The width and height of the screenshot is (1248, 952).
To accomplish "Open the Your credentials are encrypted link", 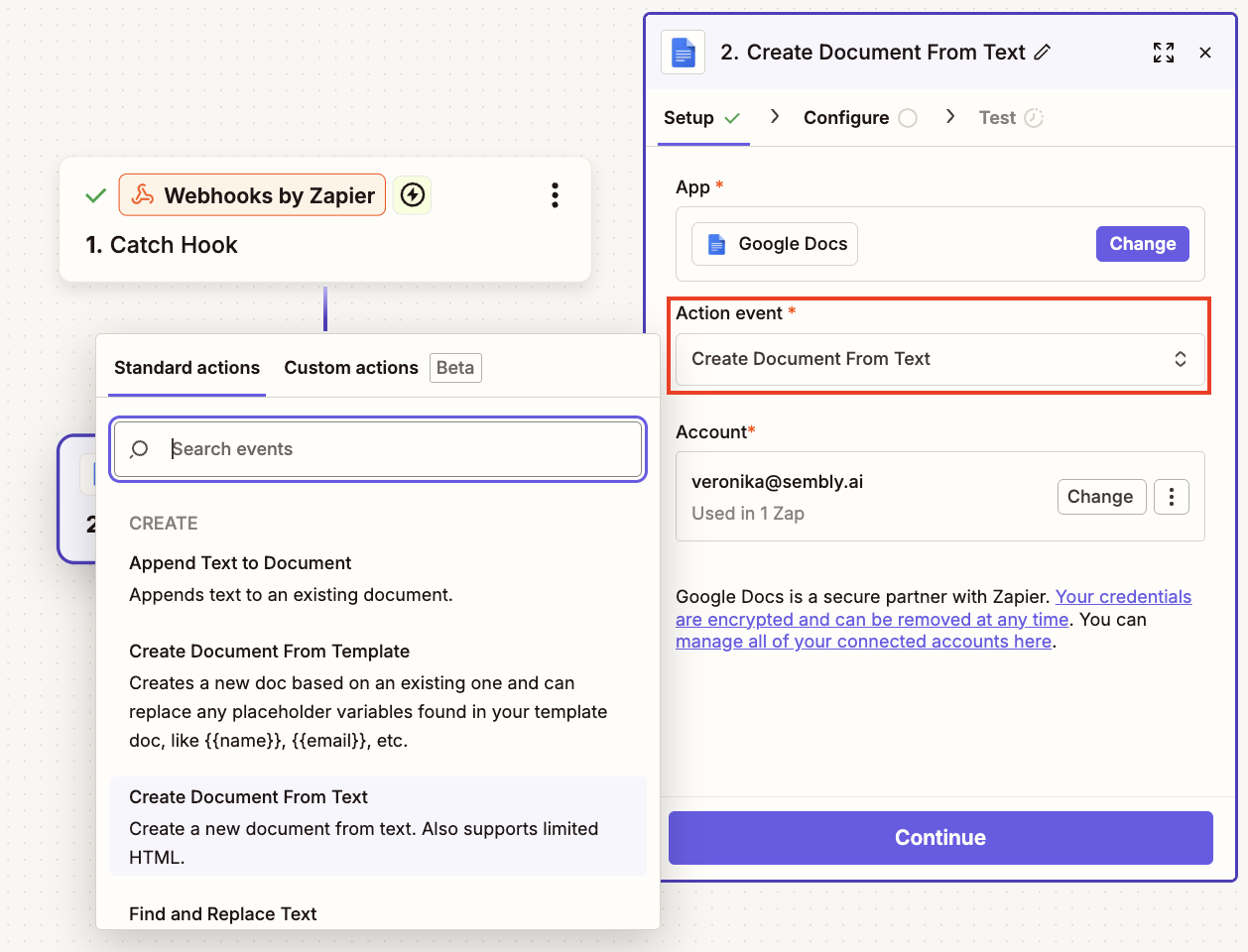I will pos(933,608).
